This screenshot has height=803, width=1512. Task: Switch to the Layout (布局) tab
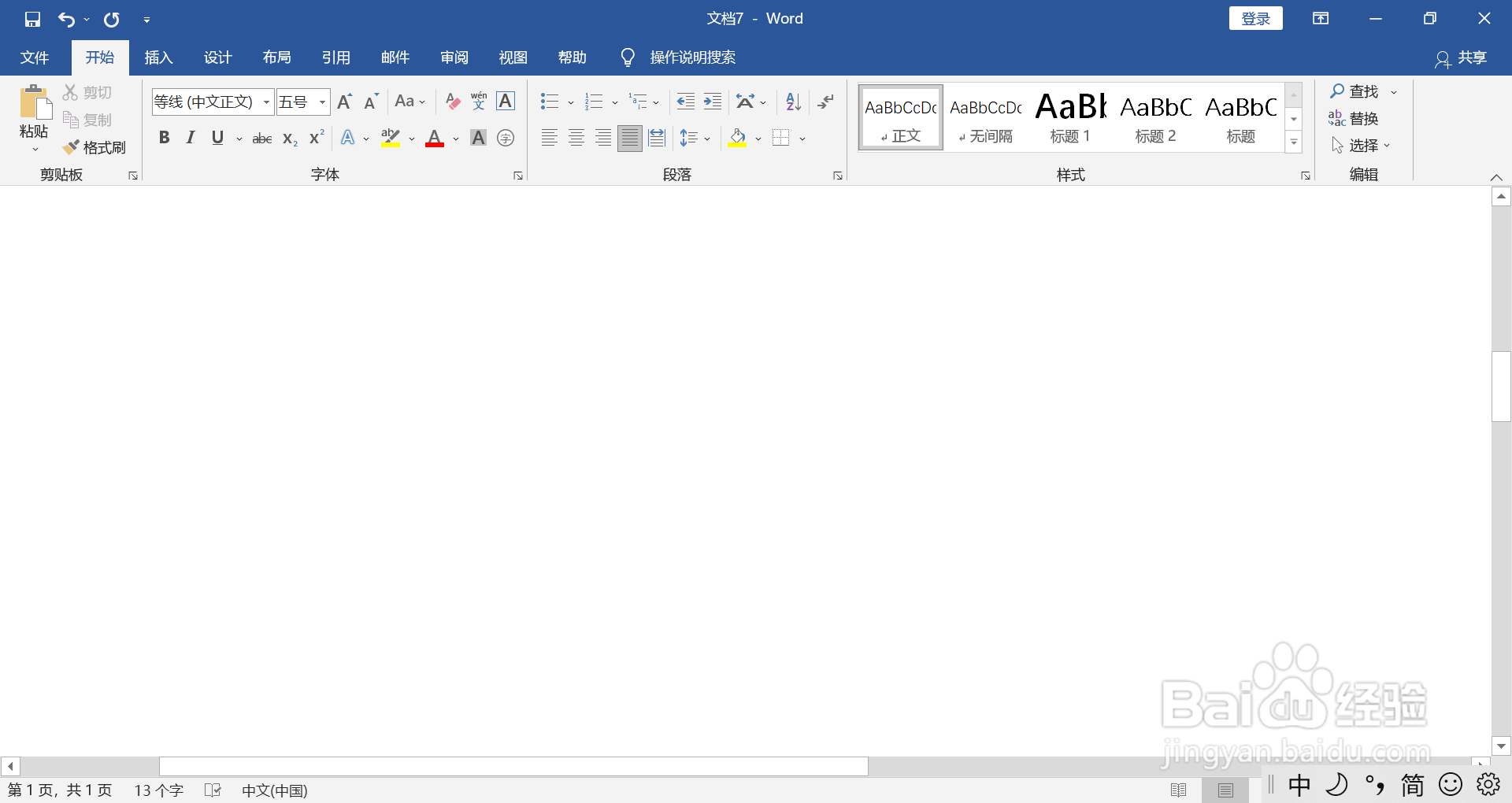(276, 57)
